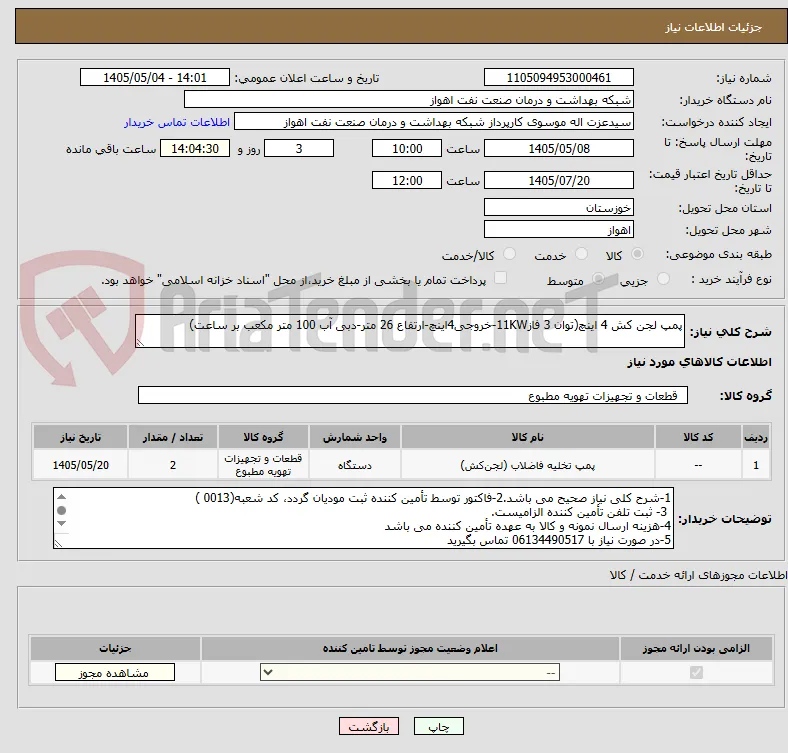Select the متوسط purchase type radio
Viewport: 788px width, 753px height.
[x=598, y=279]
